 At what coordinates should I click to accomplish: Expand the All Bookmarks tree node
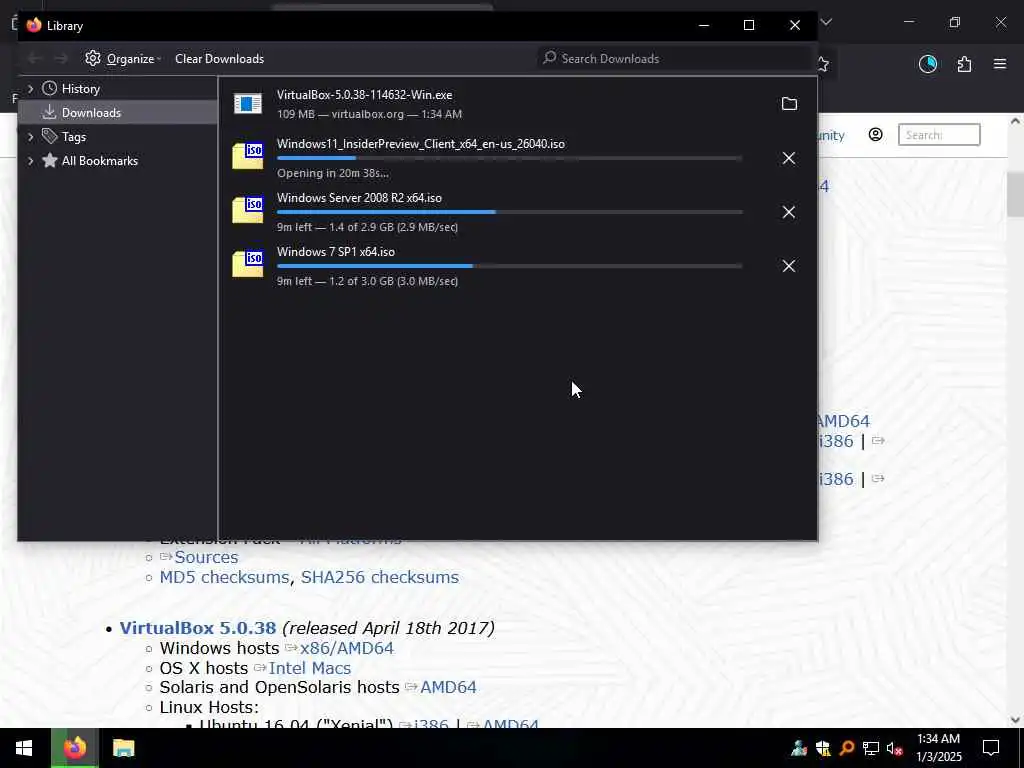click(30, 161)
